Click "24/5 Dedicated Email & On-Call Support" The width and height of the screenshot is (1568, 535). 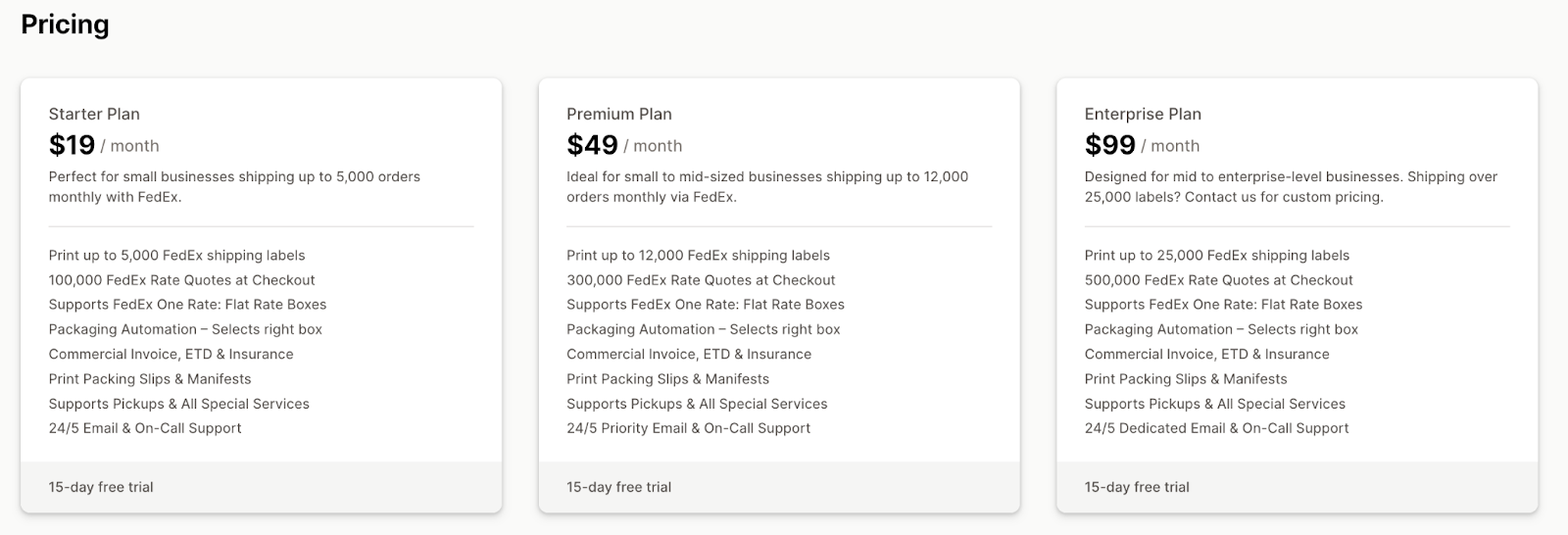[x=1216, y=428]
